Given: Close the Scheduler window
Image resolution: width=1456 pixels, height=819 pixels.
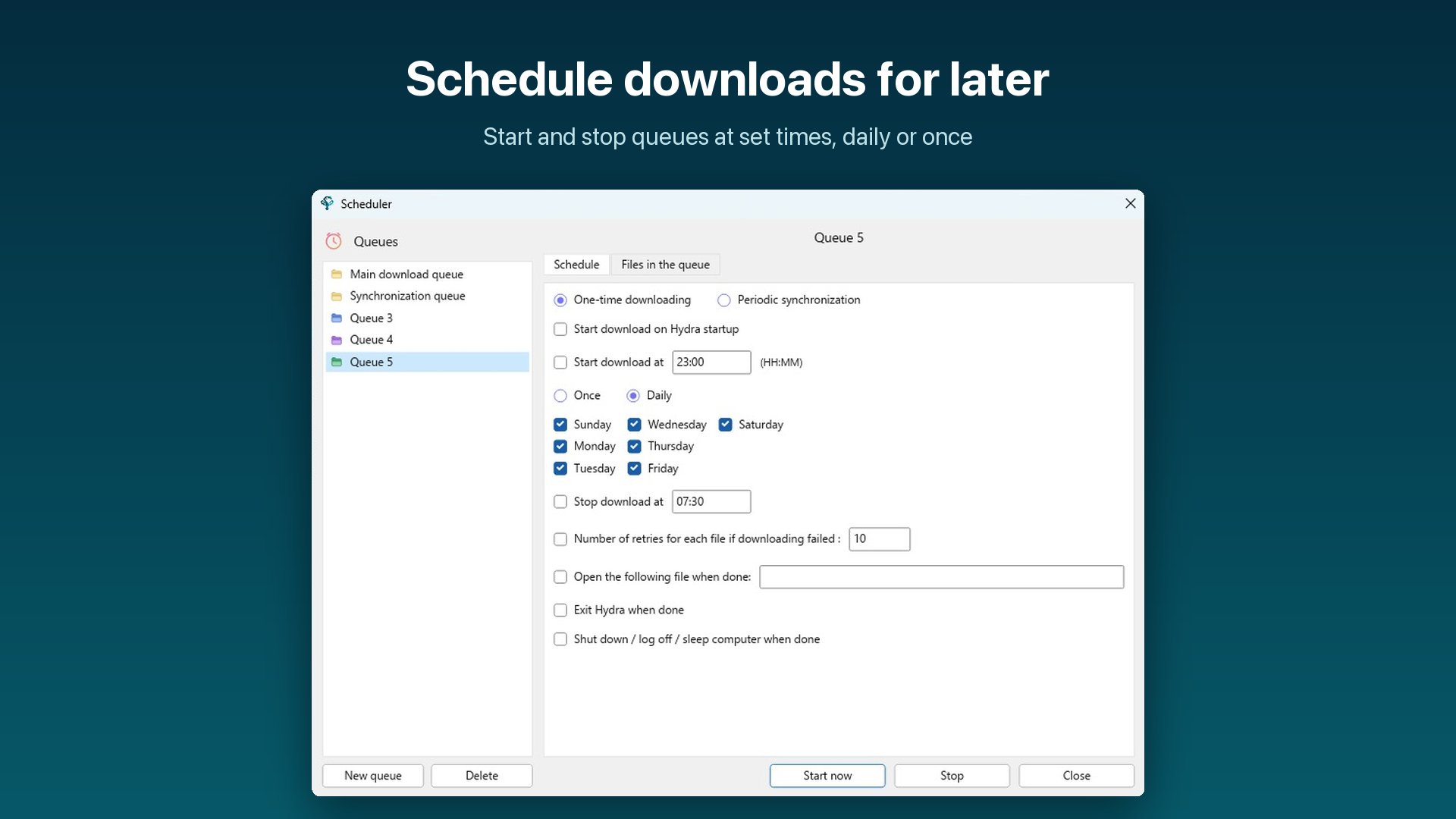Looking at the screenshot, I should click(1130, 203).
